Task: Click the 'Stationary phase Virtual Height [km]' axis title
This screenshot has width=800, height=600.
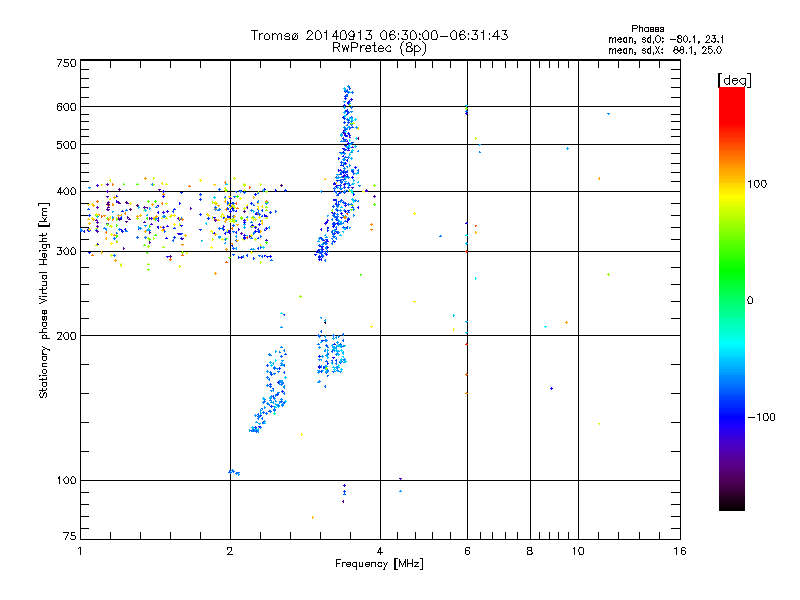Action: (x=43, y=300)
